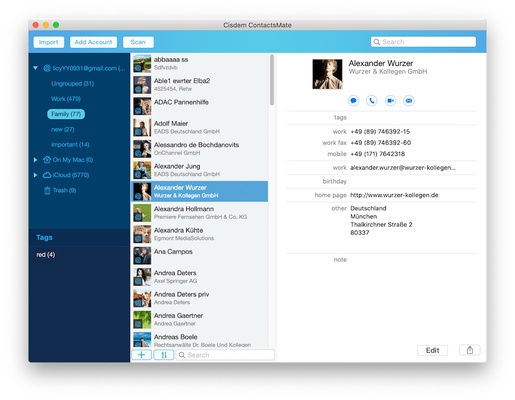
Task: Select Alessandro de Bochdanovits contact
Action: pyautogui.click(x=199, y=149)
